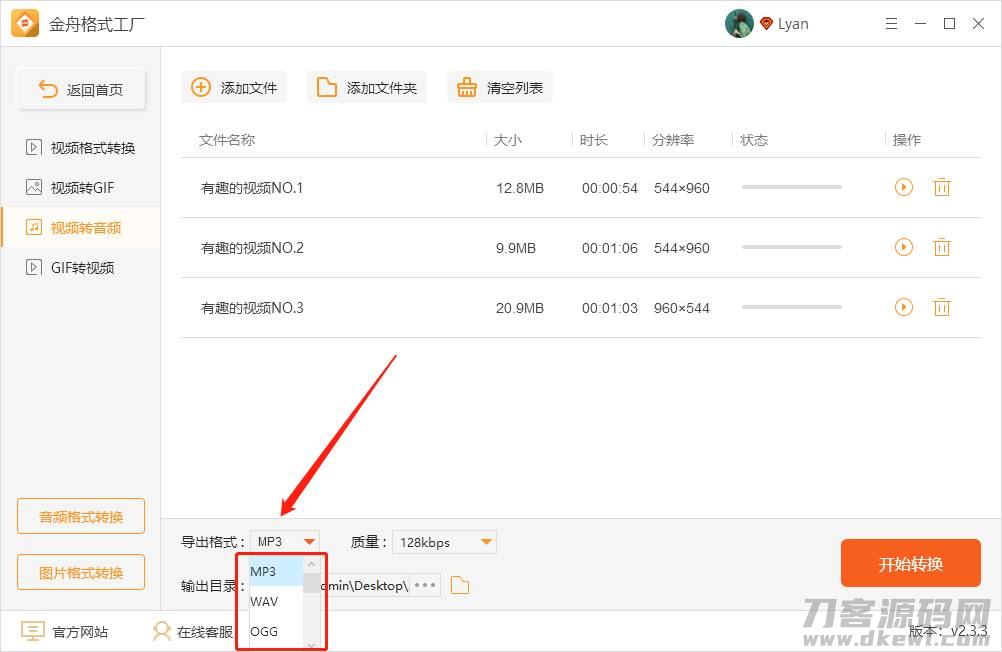
Task: Play preview of 有趣的视频NO.3
Action: (x=904, y=307)
